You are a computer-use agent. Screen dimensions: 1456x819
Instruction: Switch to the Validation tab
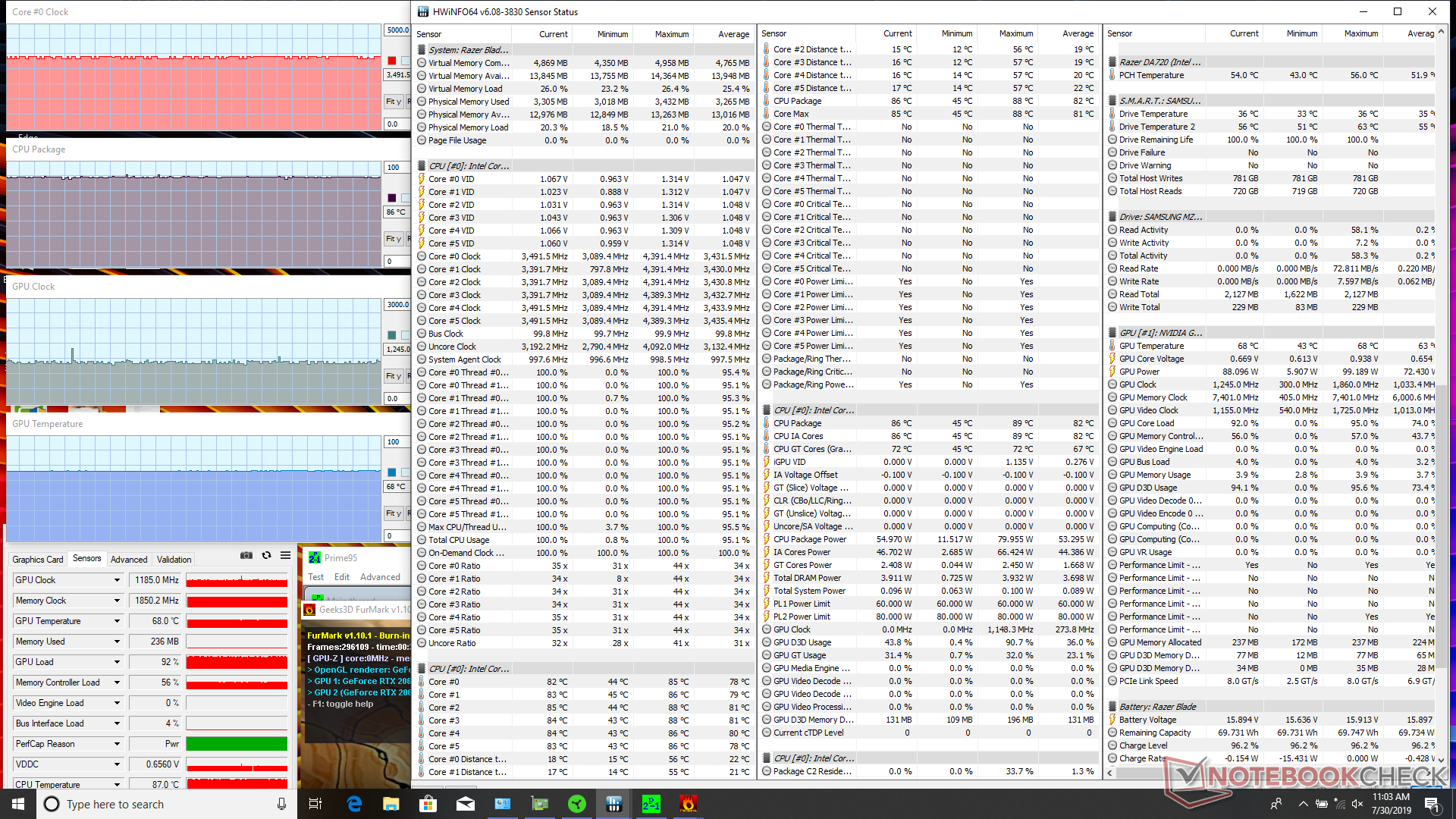click(174, 560)
